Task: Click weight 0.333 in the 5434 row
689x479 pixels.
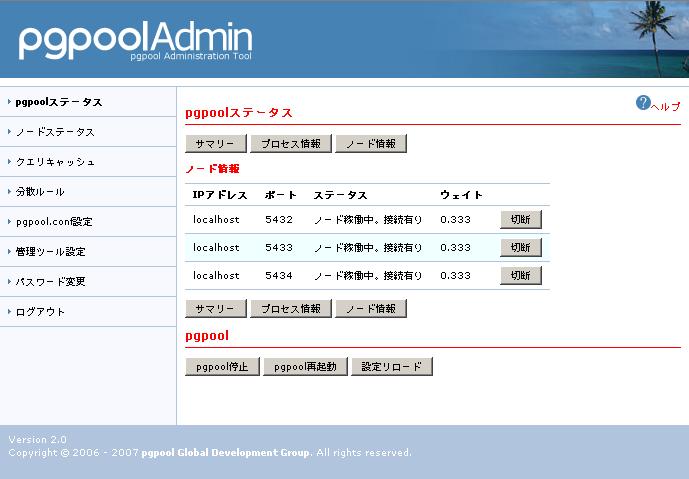Action: coord(455,276)
